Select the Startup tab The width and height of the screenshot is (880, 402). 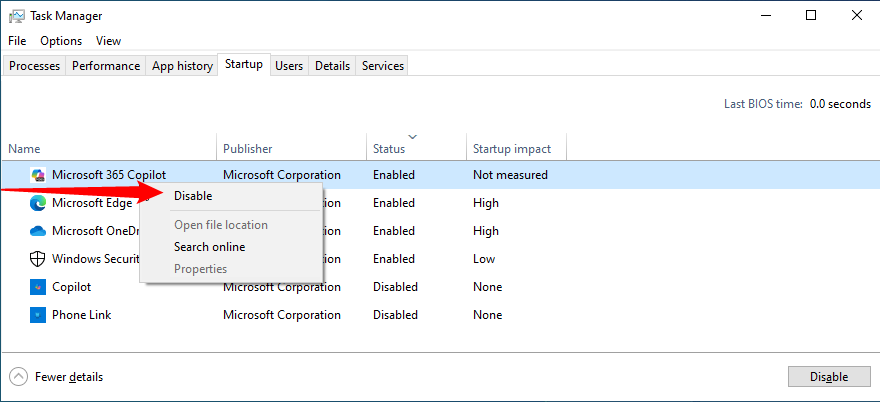tap(244, 64)
